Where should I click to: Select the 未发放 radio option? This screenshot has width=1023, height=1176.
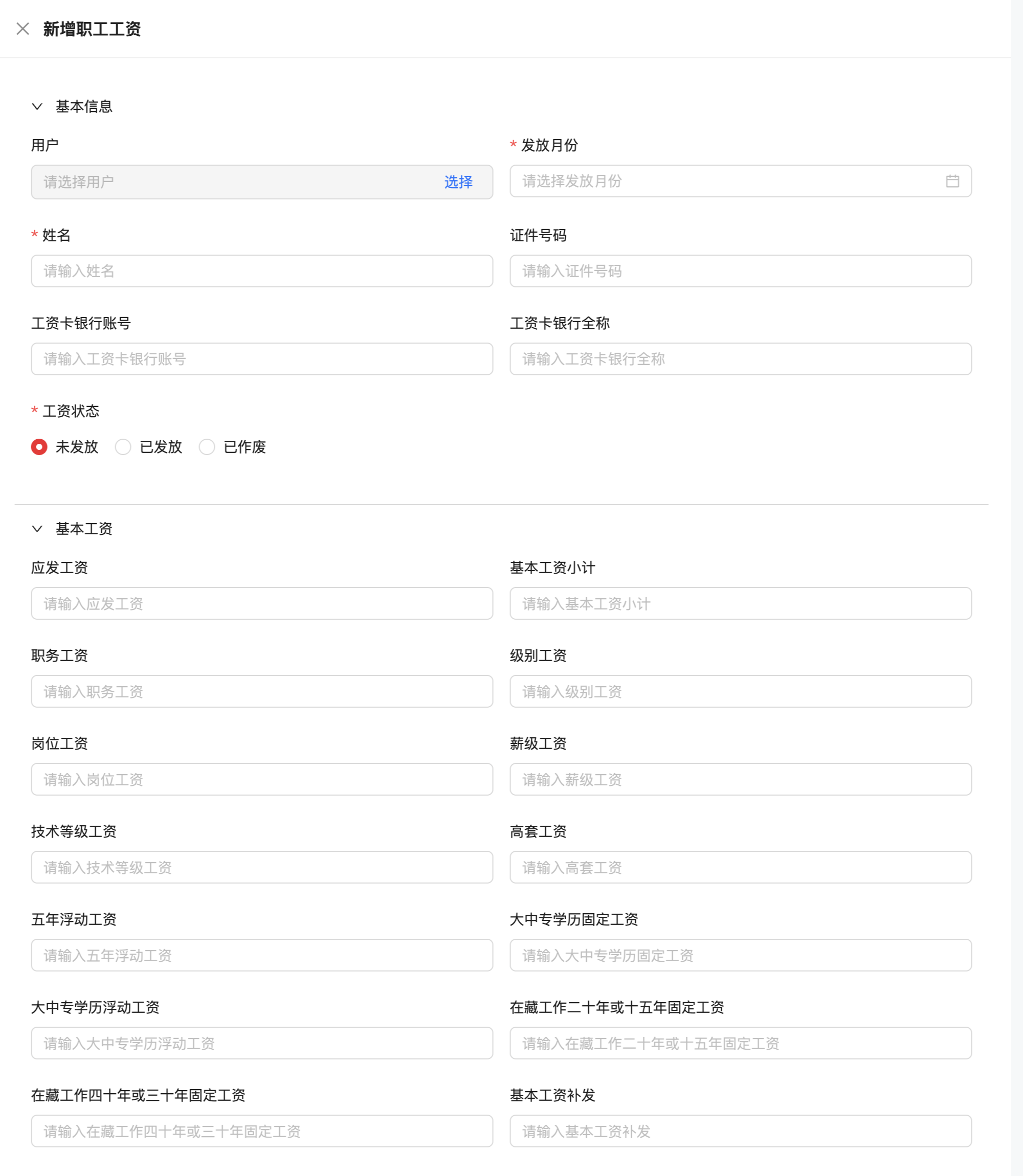tap(39, 447)
